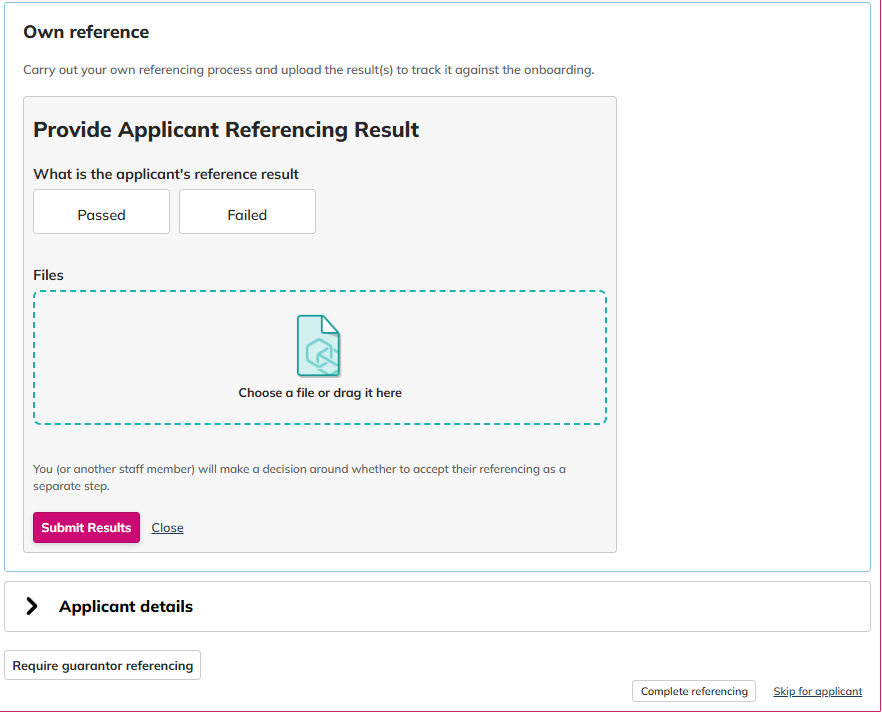Select Passed as the reference result
882x714 pixels.
pos(101,212)
